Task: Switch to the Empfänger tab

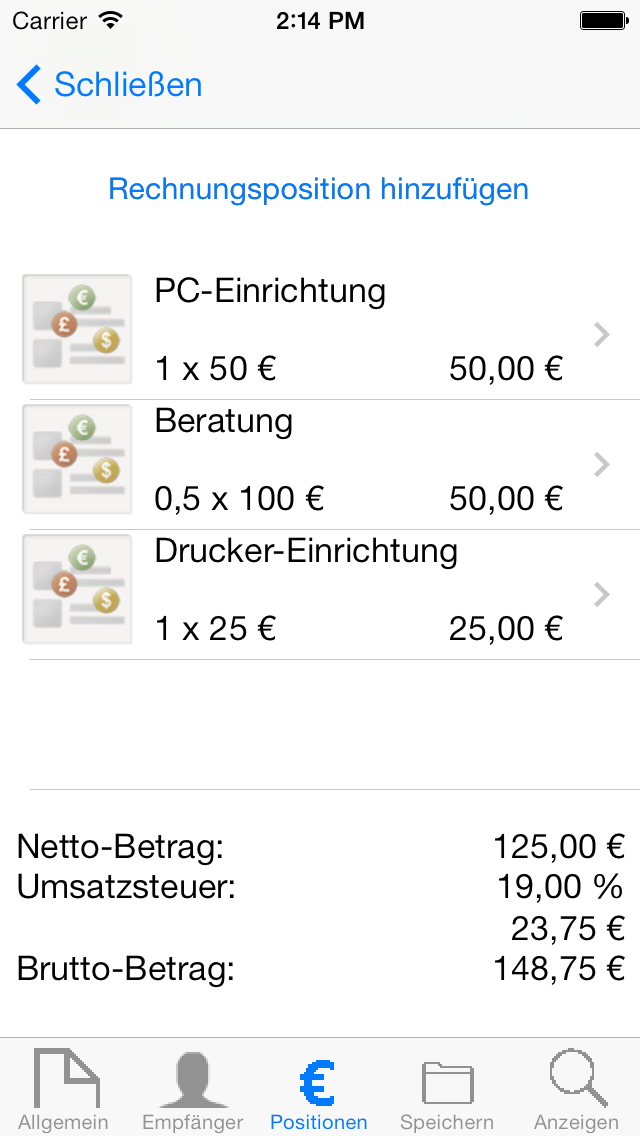Action: (192, 1090)
